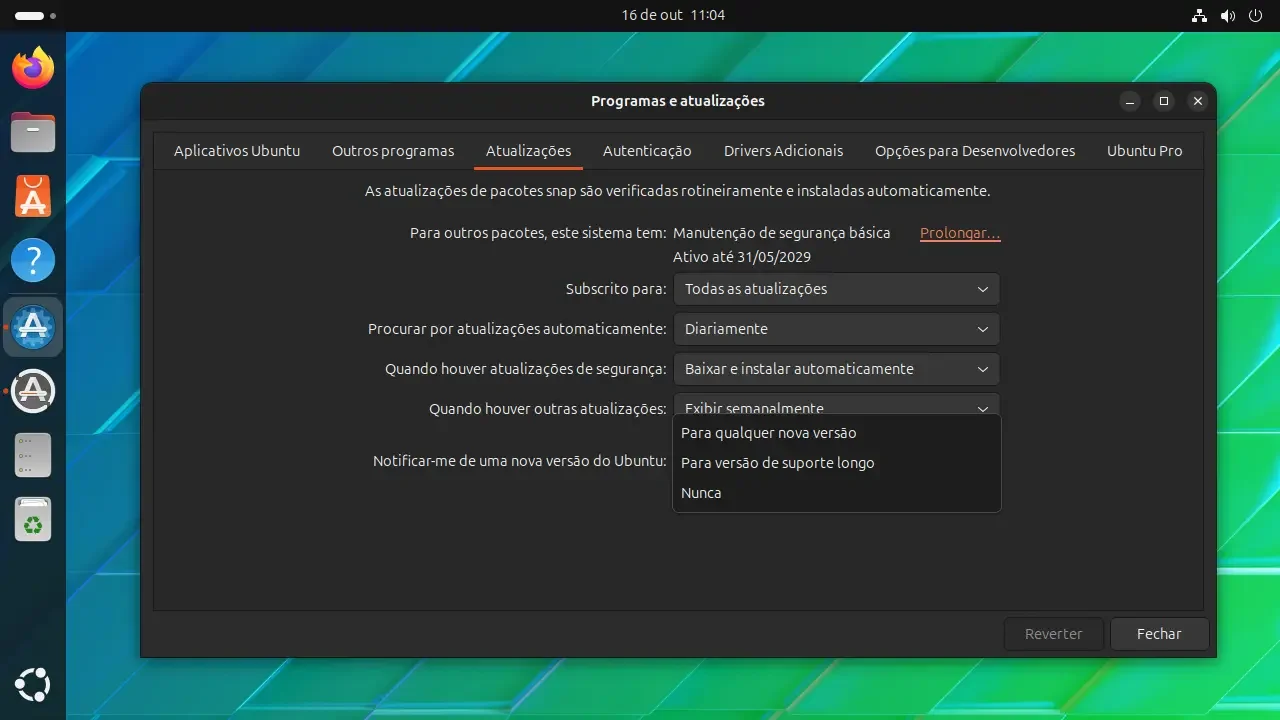The height and width of the screenshot is (720, 1280).
Task: Click the Prolongar... link
Action: 960,233
